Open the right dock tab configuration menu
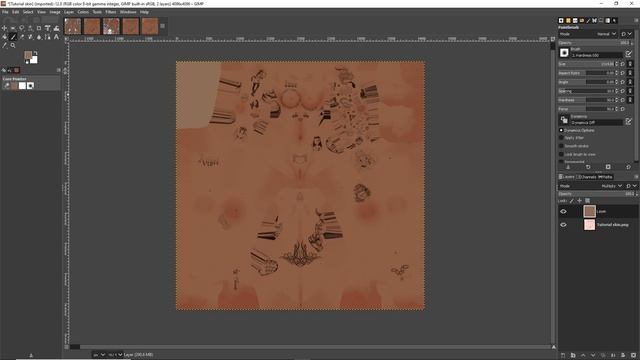This screenshot has width=640, height=360. pyautogui.click(x=636, y=20)
